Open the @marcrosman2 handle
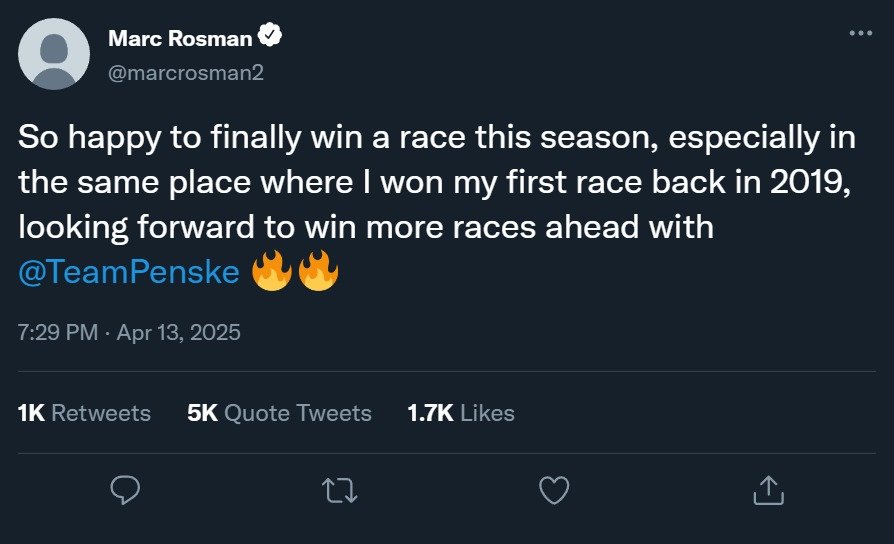Image resolution: width=894 pixels, height=544 pixels. coord(186,72)
